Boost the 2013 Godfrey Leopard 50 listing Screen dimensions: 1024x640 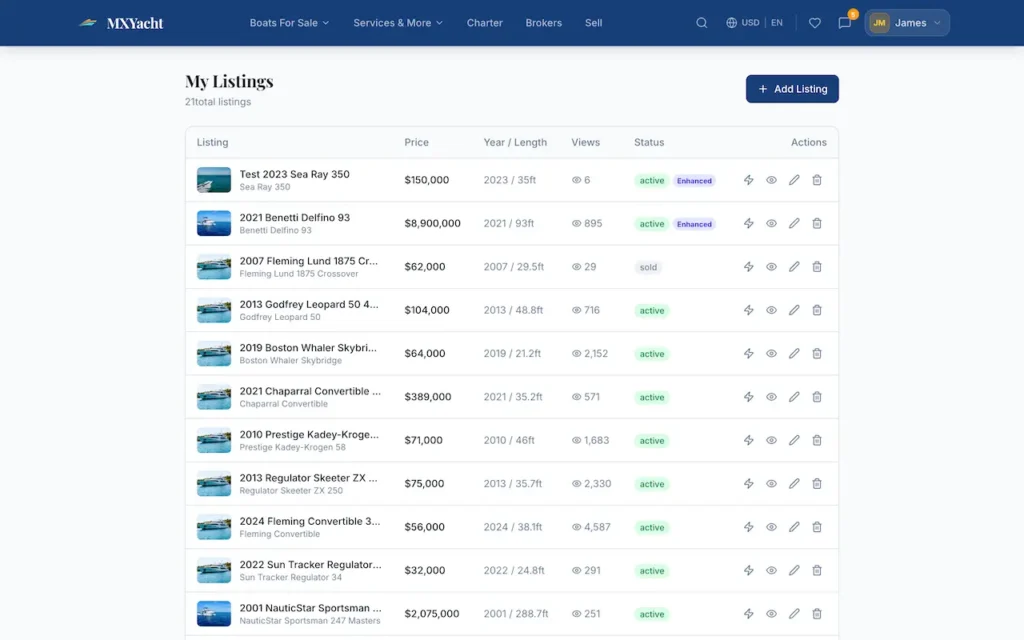[748, 310]
